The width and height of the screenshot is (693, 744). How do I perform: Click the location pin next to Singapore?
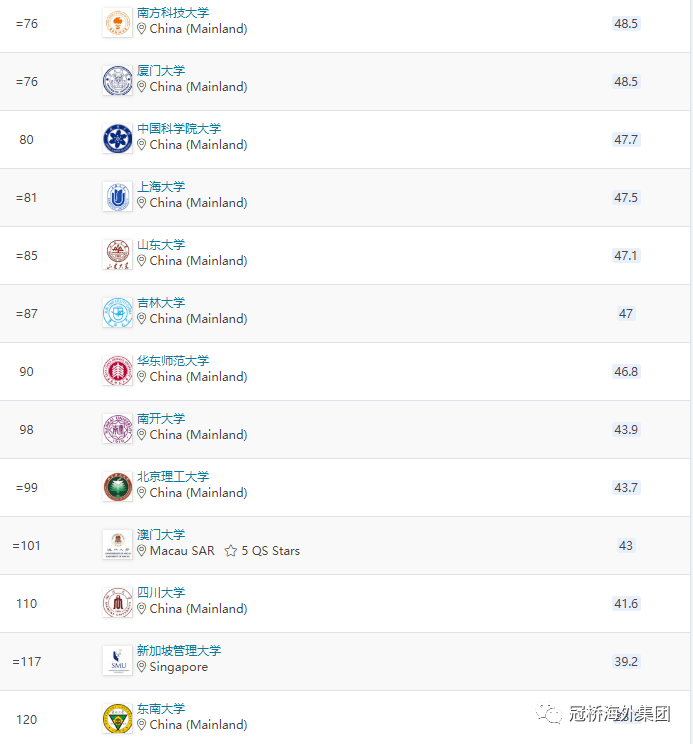[141, 667]
